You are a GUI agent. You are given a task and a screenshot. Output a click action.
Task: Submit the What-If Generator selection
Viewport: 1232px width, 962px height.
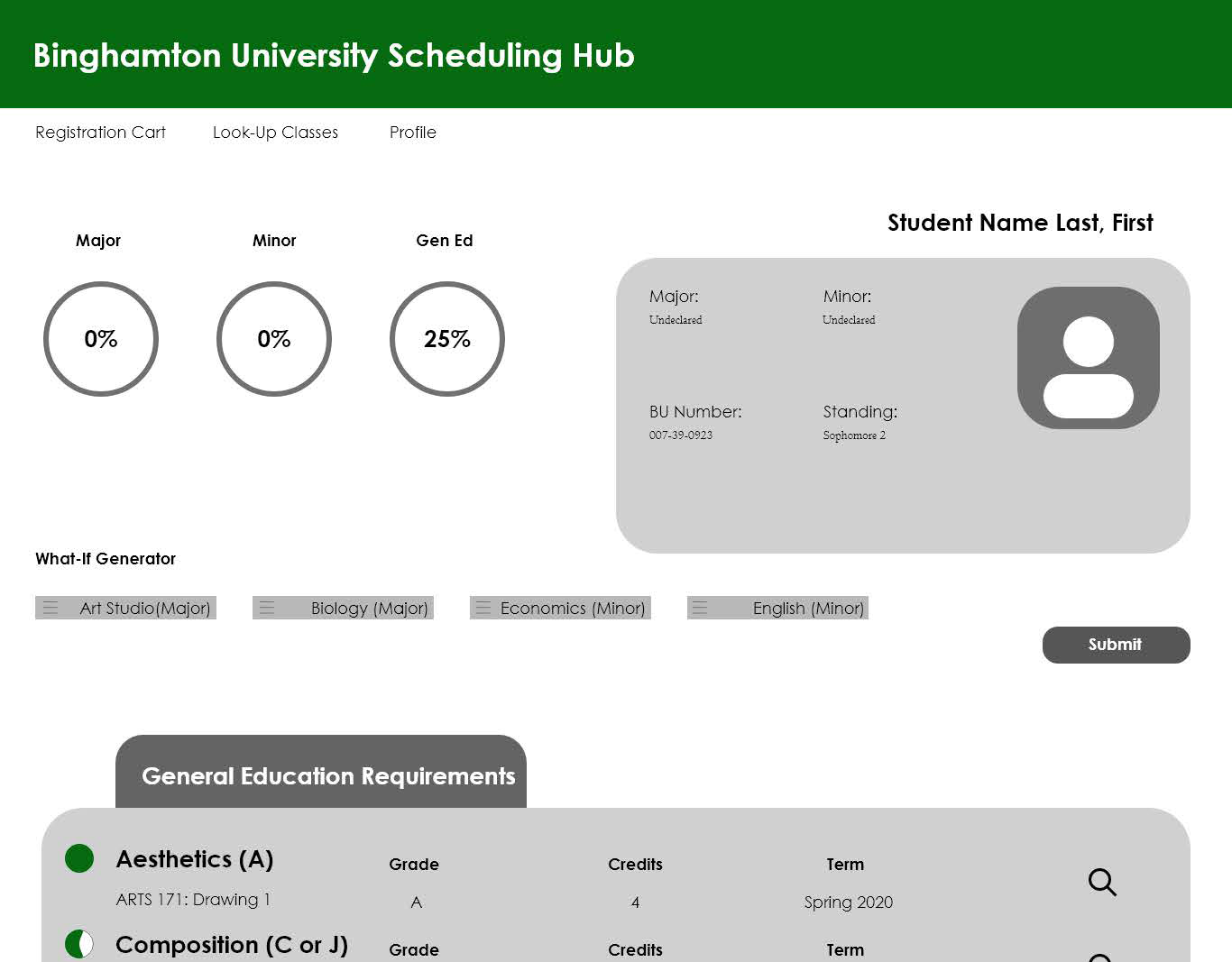pos(1117,645)
